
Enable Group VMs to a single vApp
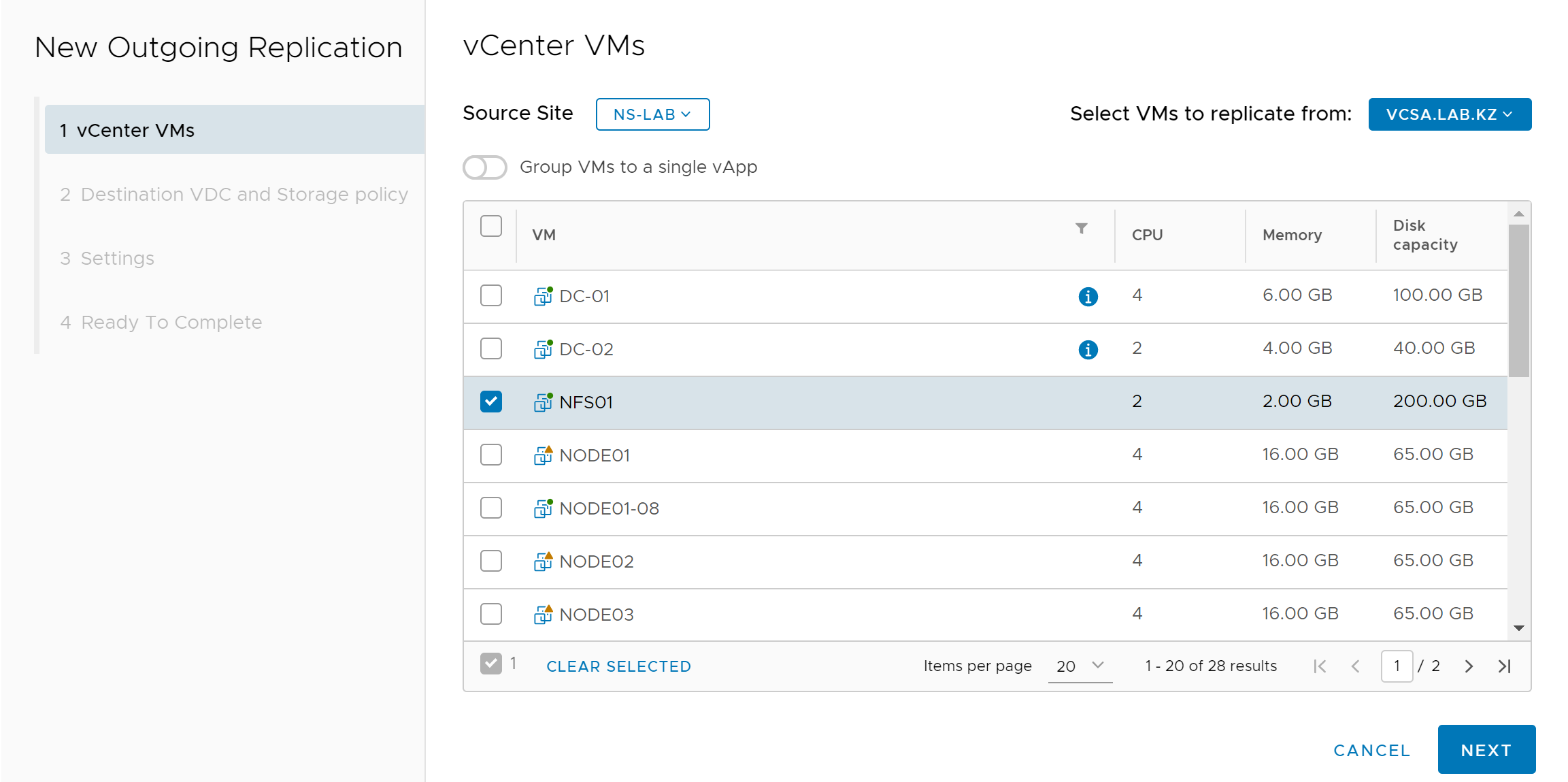[x=485, y=167]
